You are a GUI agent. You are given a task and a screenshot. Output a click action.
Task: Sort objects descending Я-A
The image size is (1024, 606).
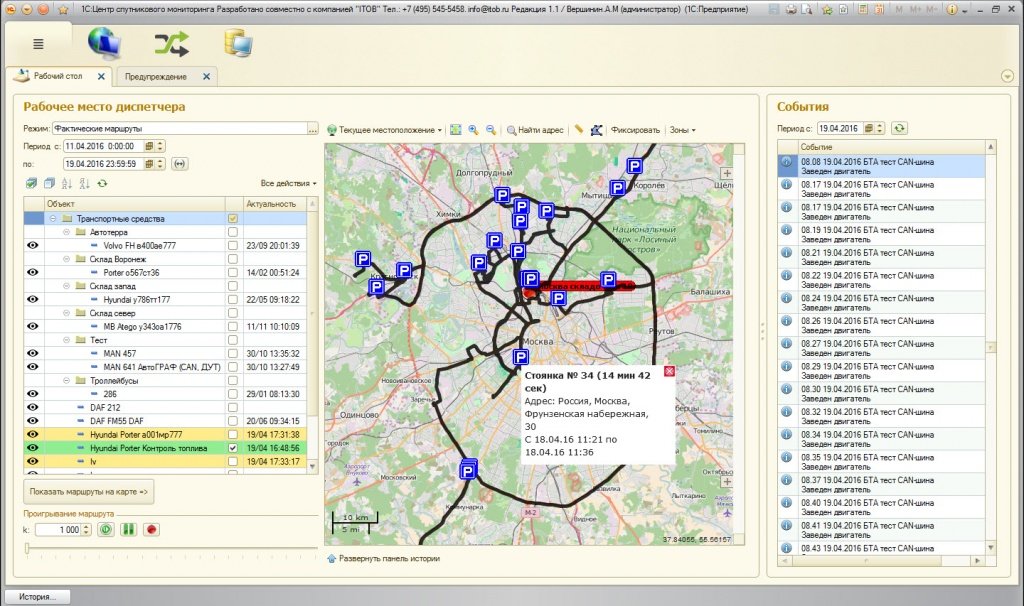[84, 183]
